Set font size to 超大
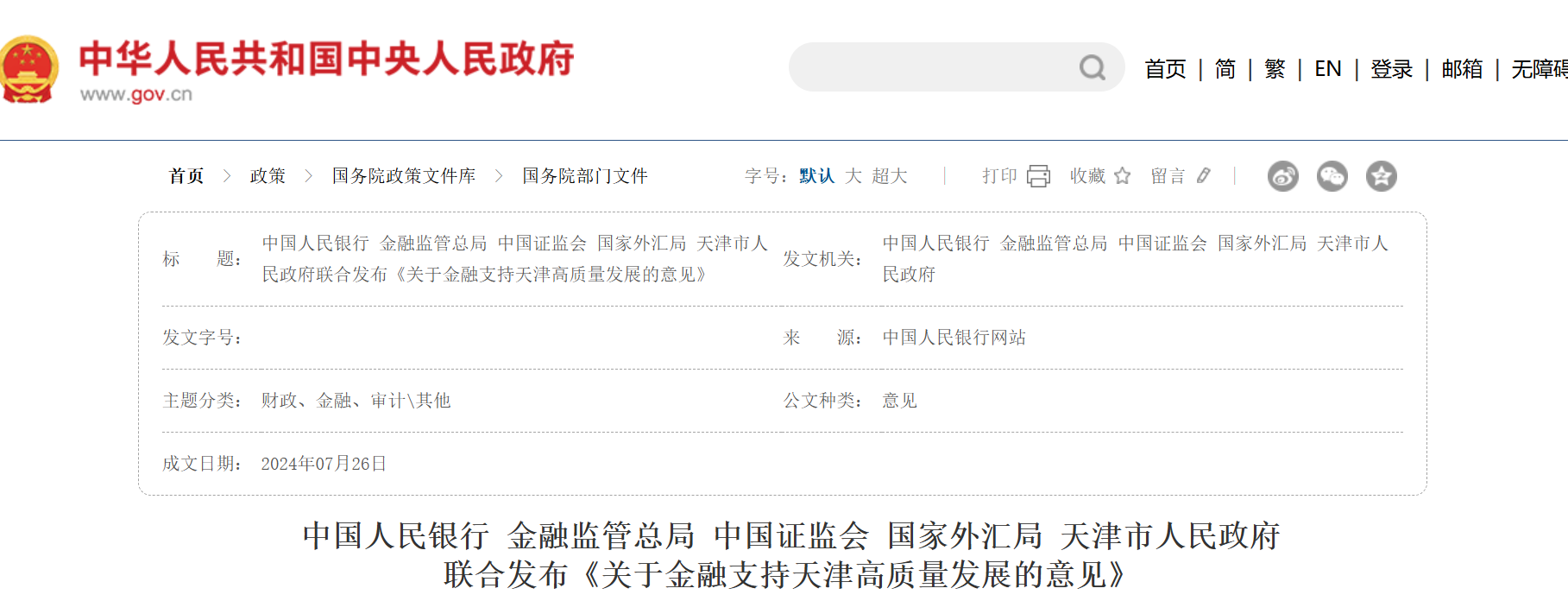Viewport: 1568px width, 601px height. (890, 176)
